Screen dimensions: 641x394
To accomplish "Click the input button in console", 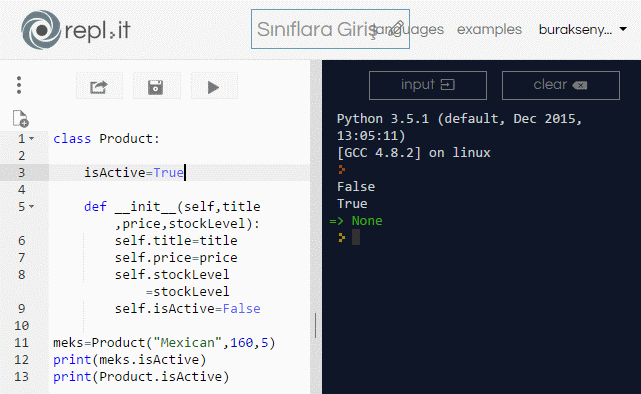I will [x=428, y=85].
